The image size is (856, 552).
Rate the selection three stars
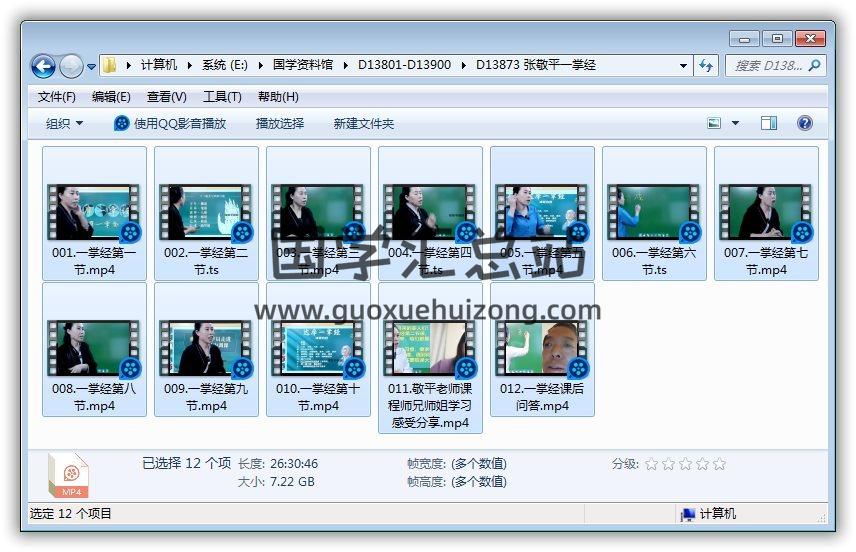(x=686, y=464)
